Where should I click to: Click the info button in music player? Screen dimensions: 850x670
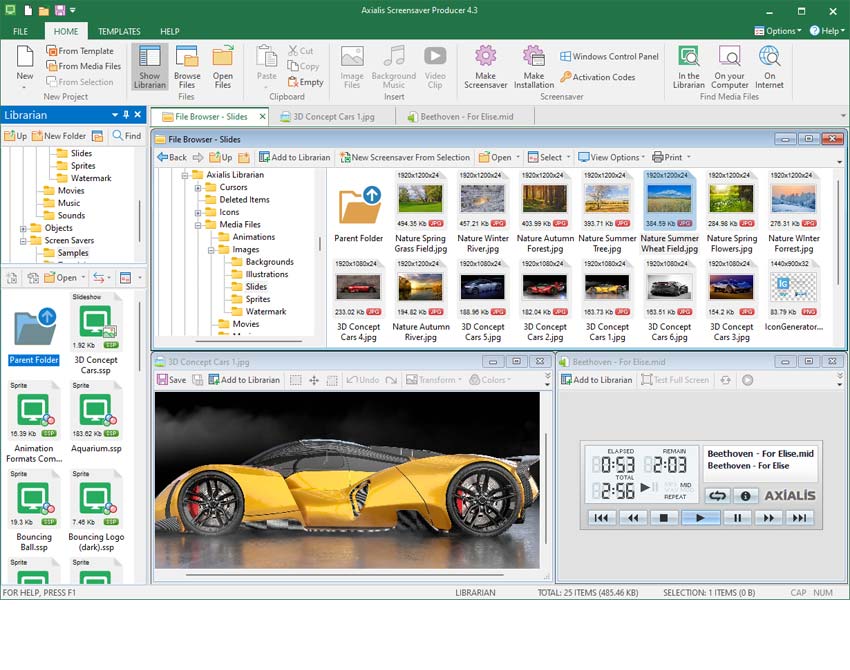pos(745,495)
